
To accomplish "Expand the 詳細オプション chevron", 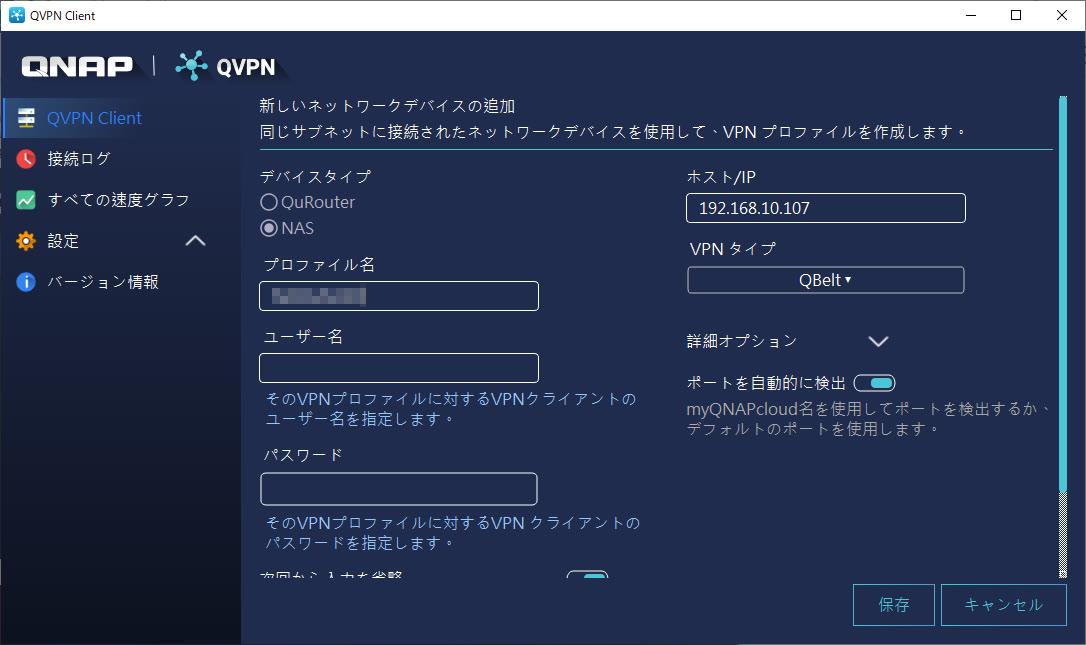I will click(878, 341).
